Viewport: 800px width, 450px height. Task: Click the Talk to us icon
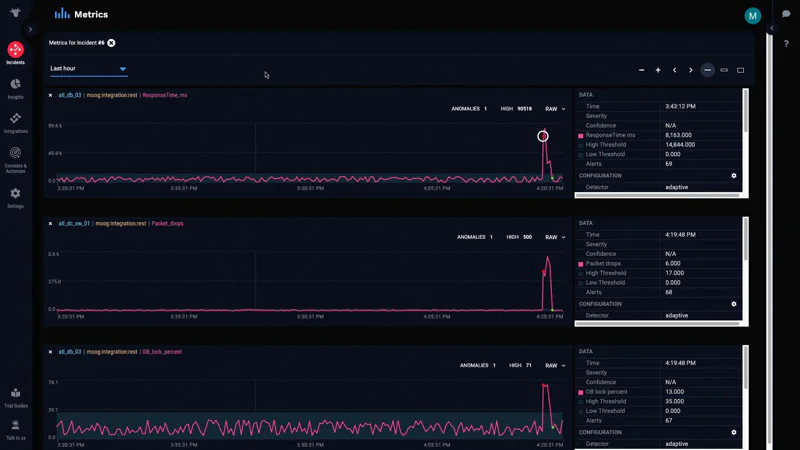pos(15,426)
